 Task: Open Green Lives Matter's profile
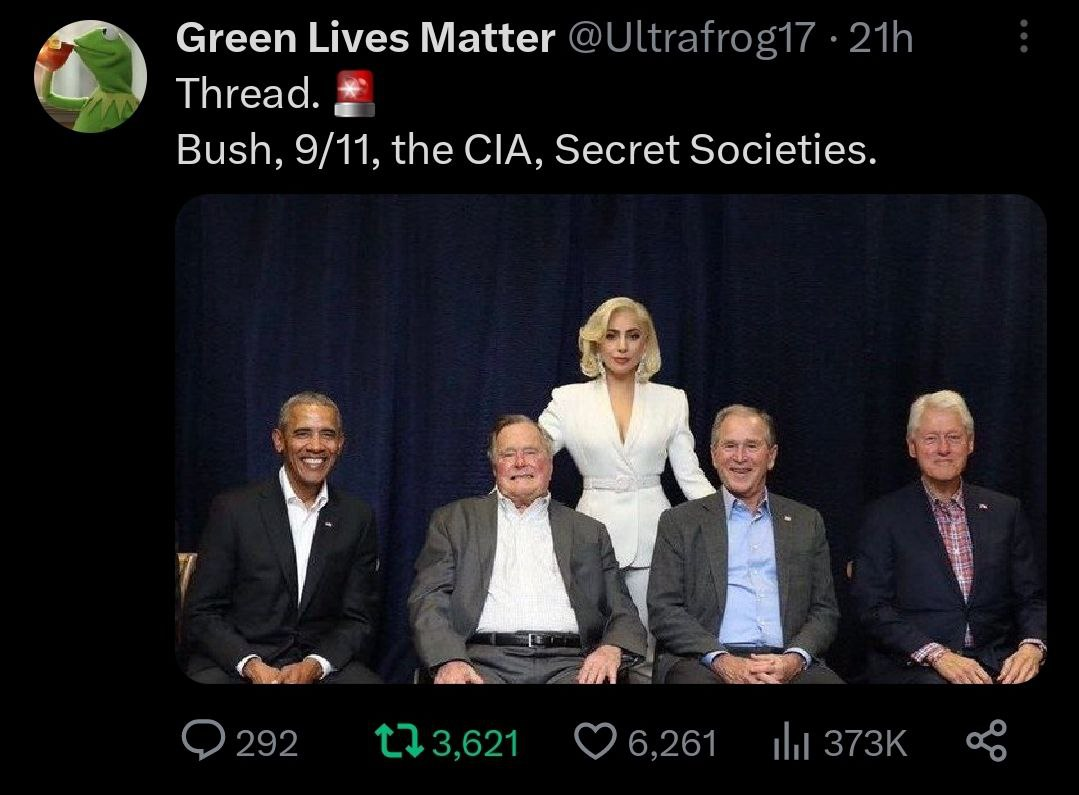(364, 36)
